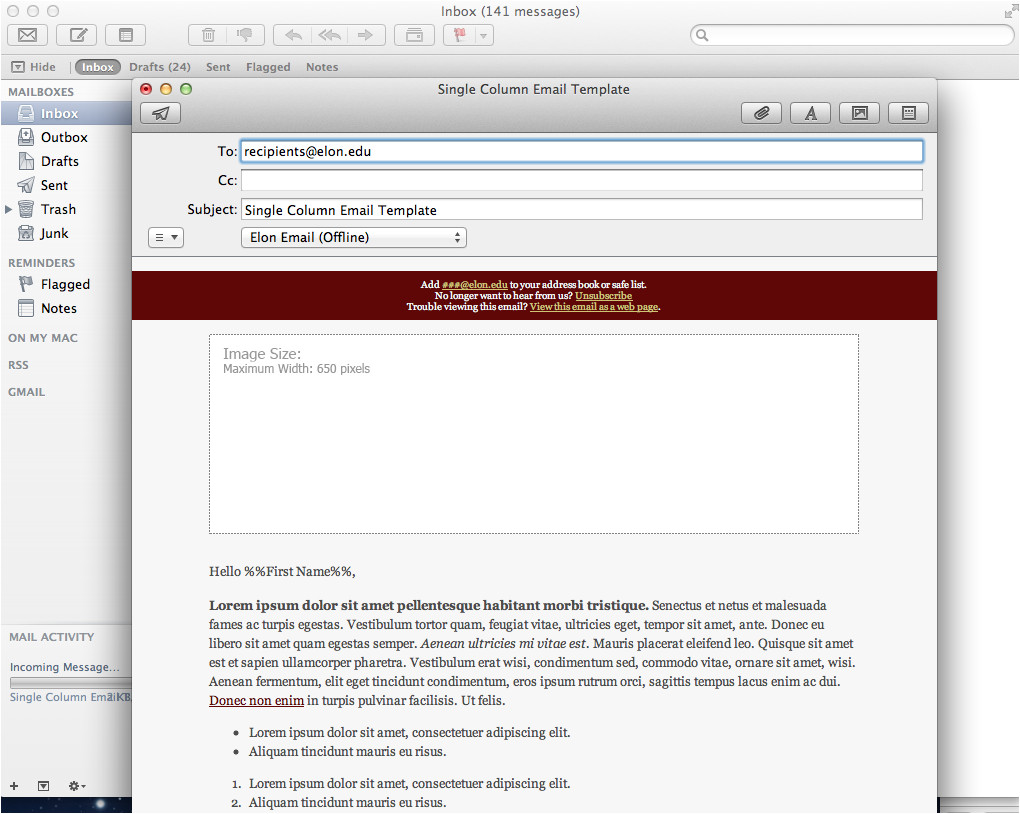The width and height of the screenshot is (1020, 814).
Task: Click the Donec non enim link
Action: click(x=256, y=701)
